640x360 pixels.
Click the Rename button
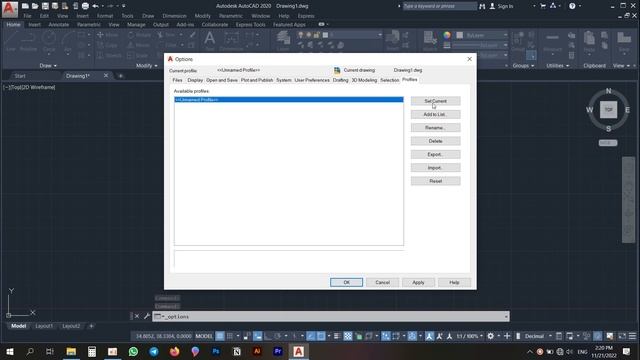pos(436,128)
